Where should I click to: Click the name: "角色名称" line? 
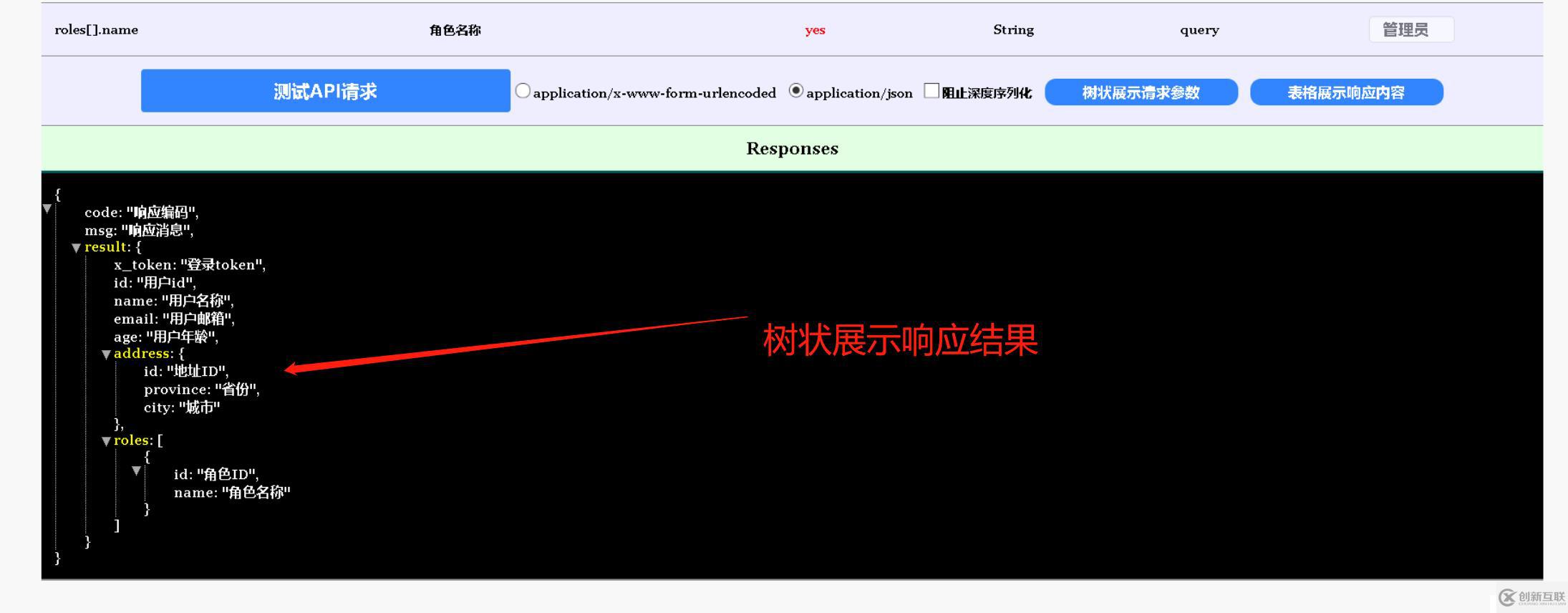pos(232,492)
